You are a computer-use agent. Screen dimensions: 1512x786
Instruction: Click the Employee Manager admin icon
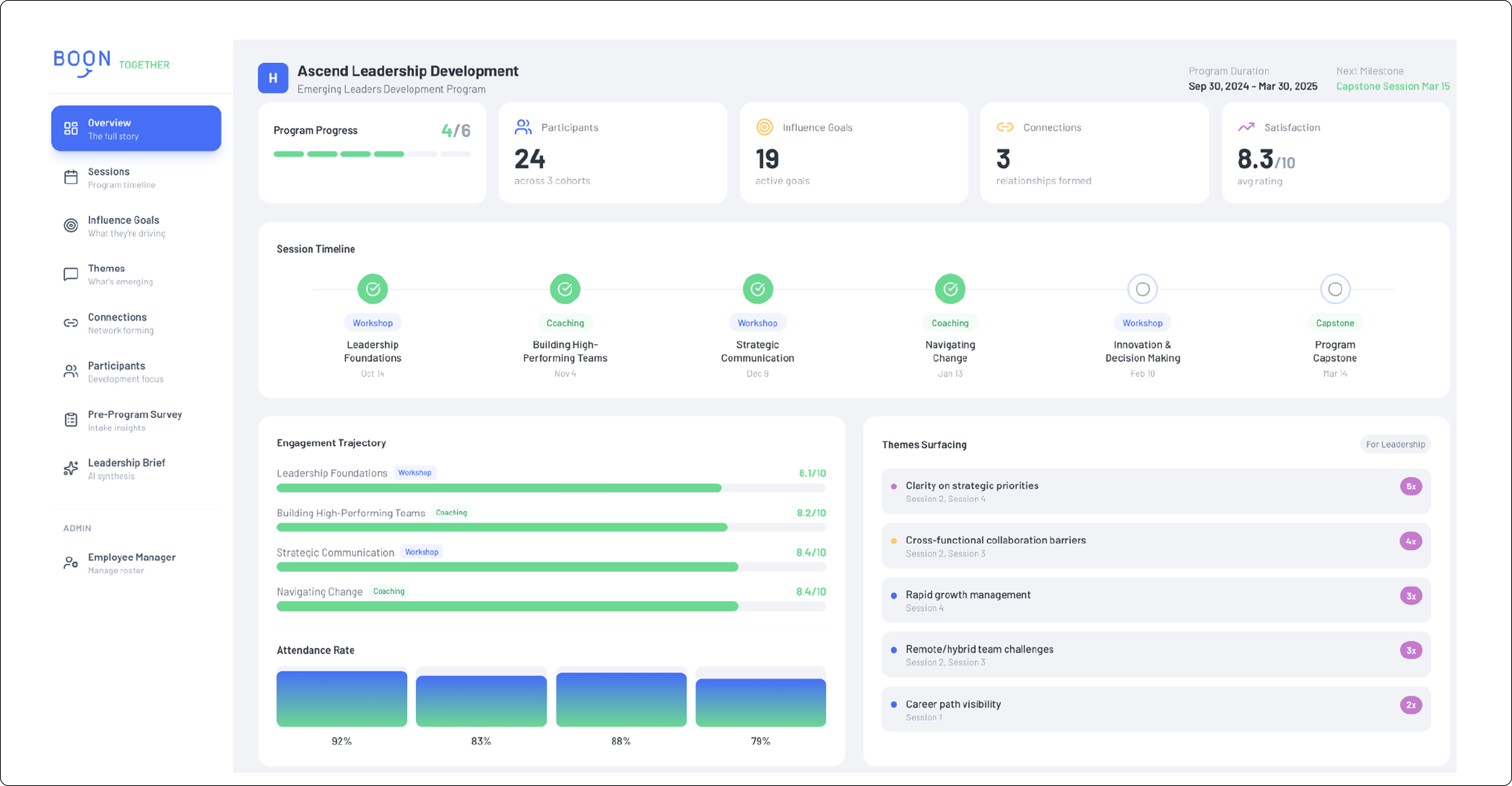(70, 563)
